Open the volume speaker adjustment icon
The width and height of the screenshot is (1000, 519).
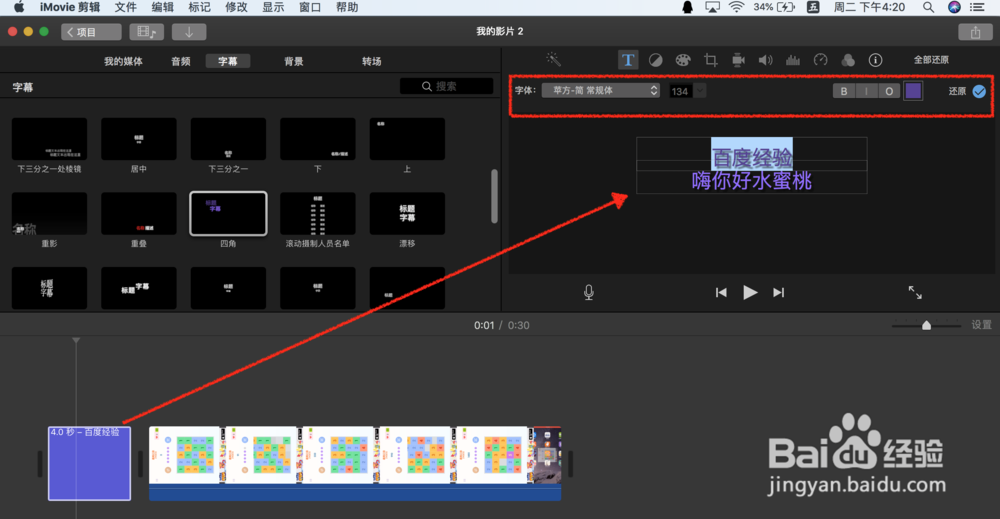(765, 60)
